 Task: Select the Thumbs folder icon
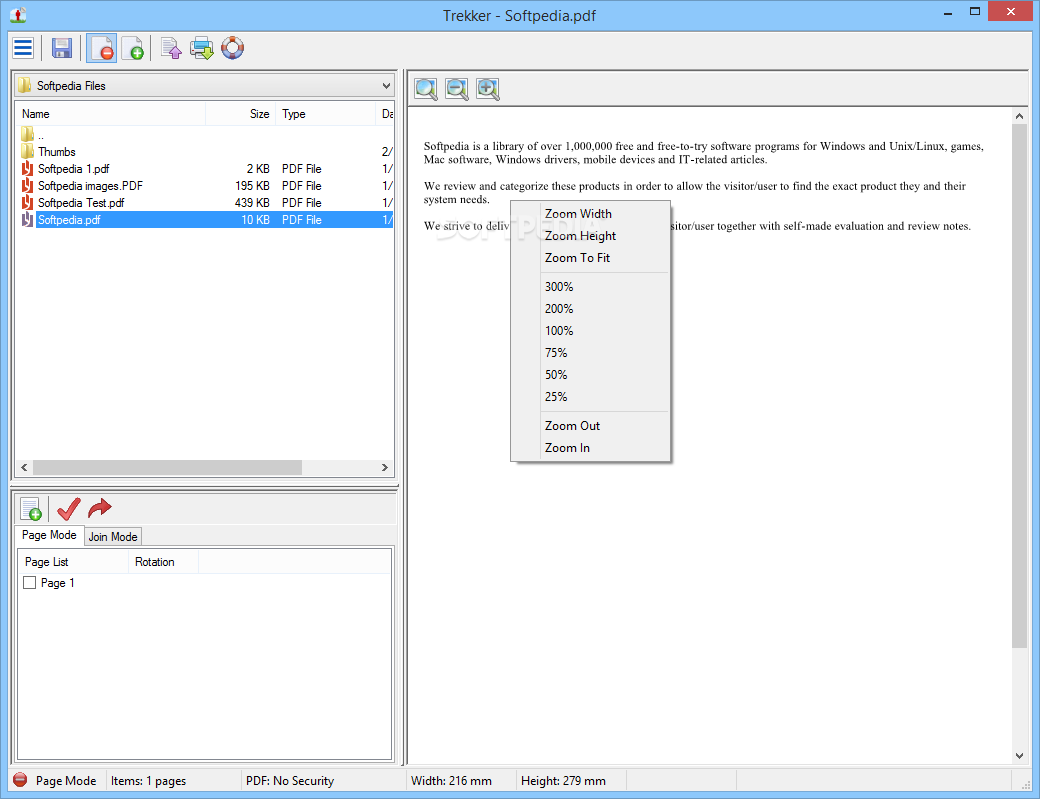click(27, 151)
